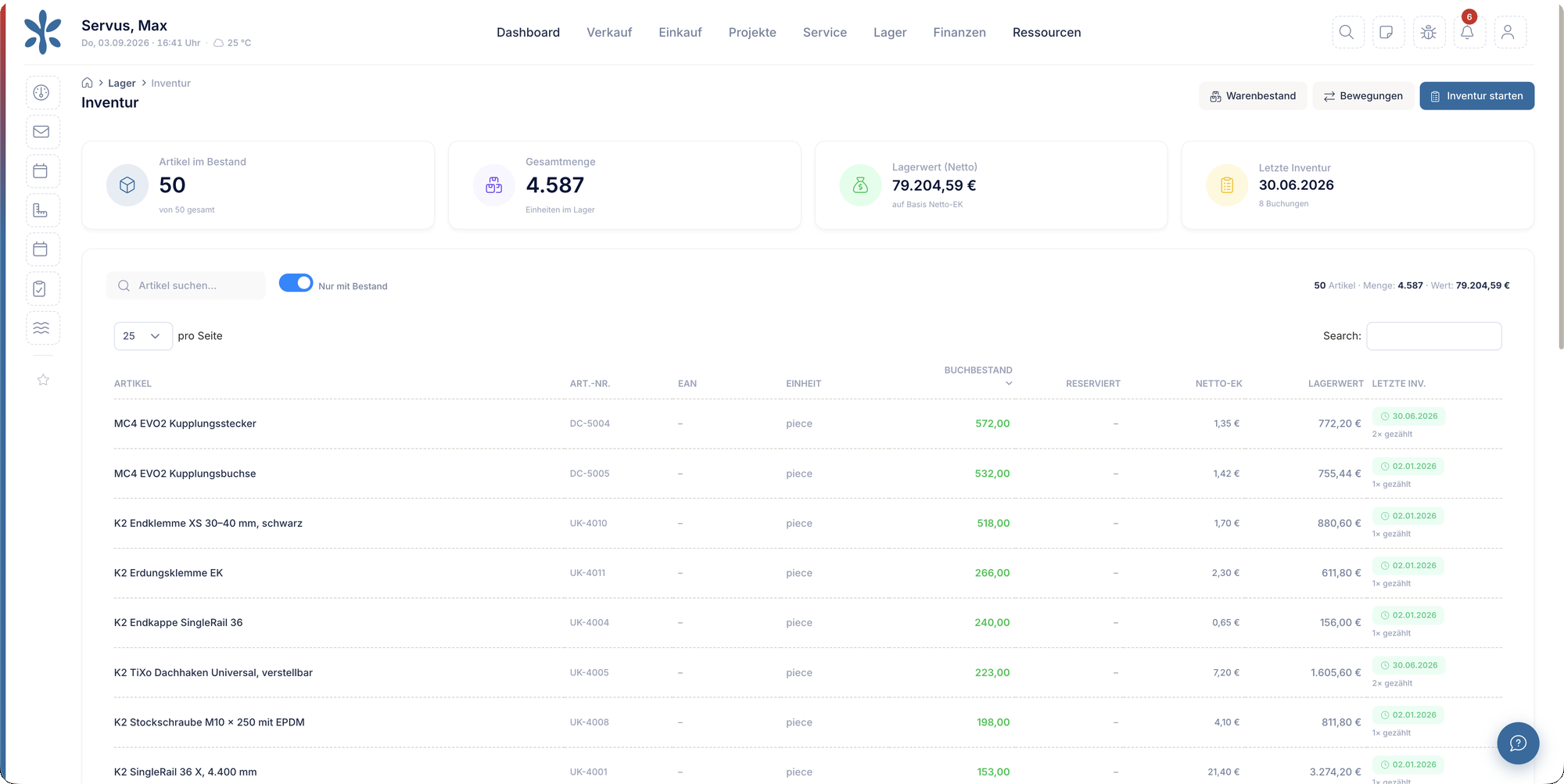Image resolution: width=1564 pixels, height=784 pixels.
Task: Open the Lager menu
Action: [x=890, y=32]
